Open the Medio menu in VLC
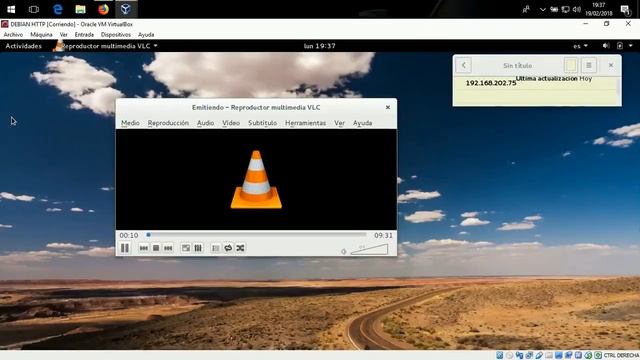The width and height of the screenshot is (640, 360). (130, 123)
